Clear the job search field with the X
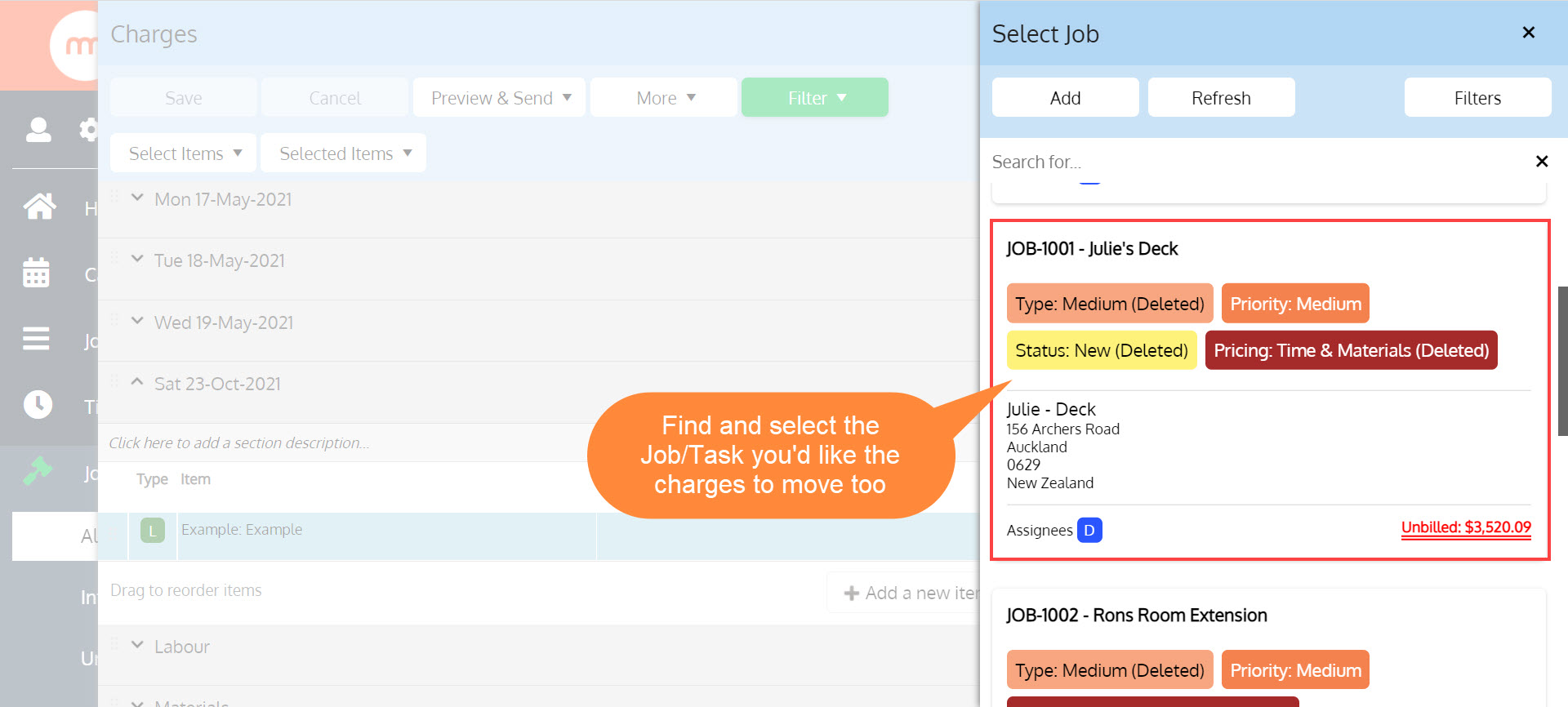The image size is (1568, 707). click(x=1542, y=162)
